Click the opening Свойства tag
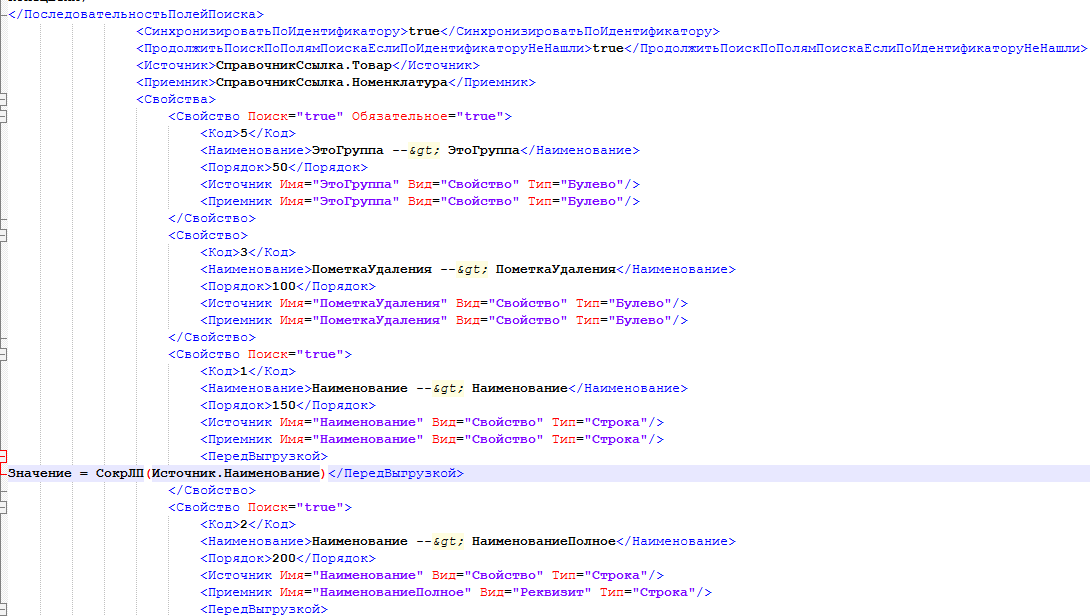 [176, 99]
